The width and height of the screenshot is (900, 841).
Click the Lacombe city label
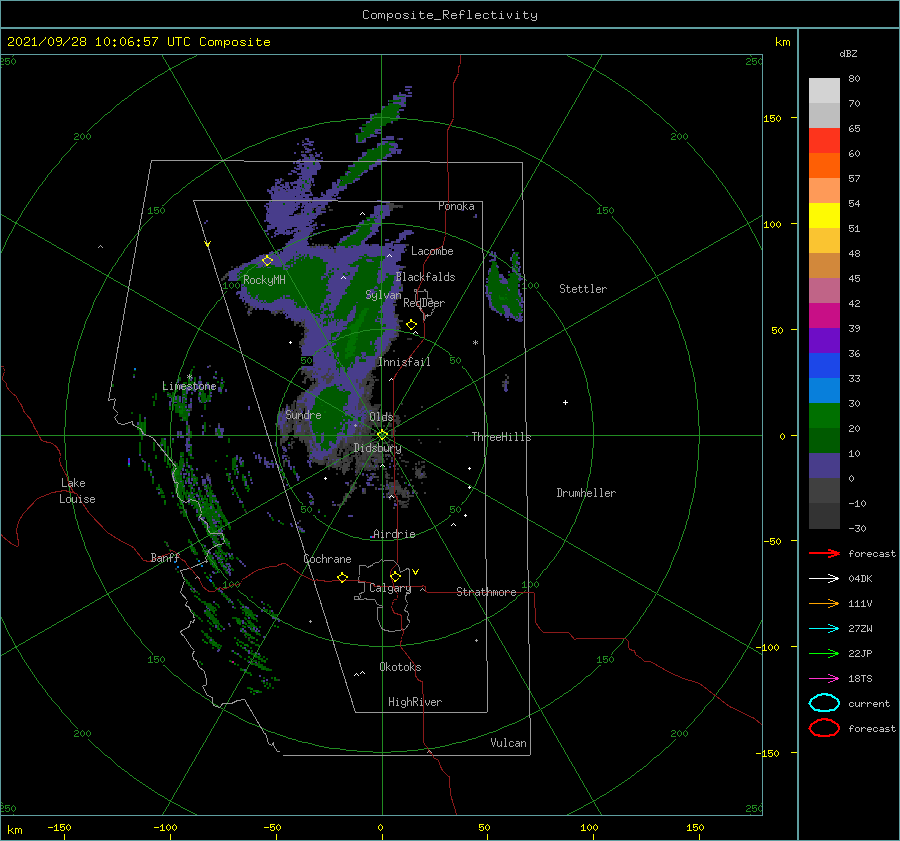click(432, 251)
